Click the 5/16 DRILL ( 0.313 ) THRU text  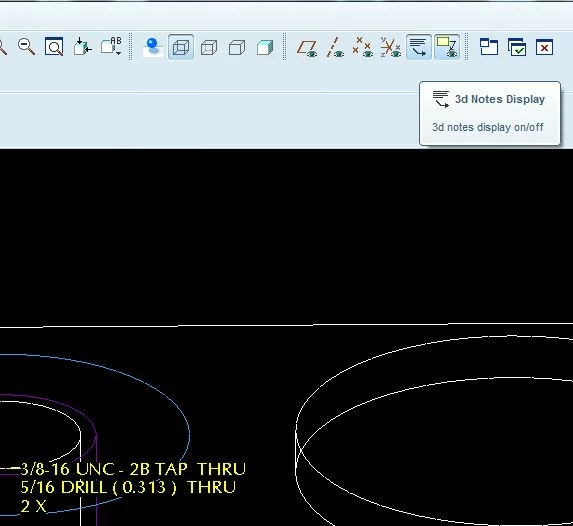click(x=128, y=487)
